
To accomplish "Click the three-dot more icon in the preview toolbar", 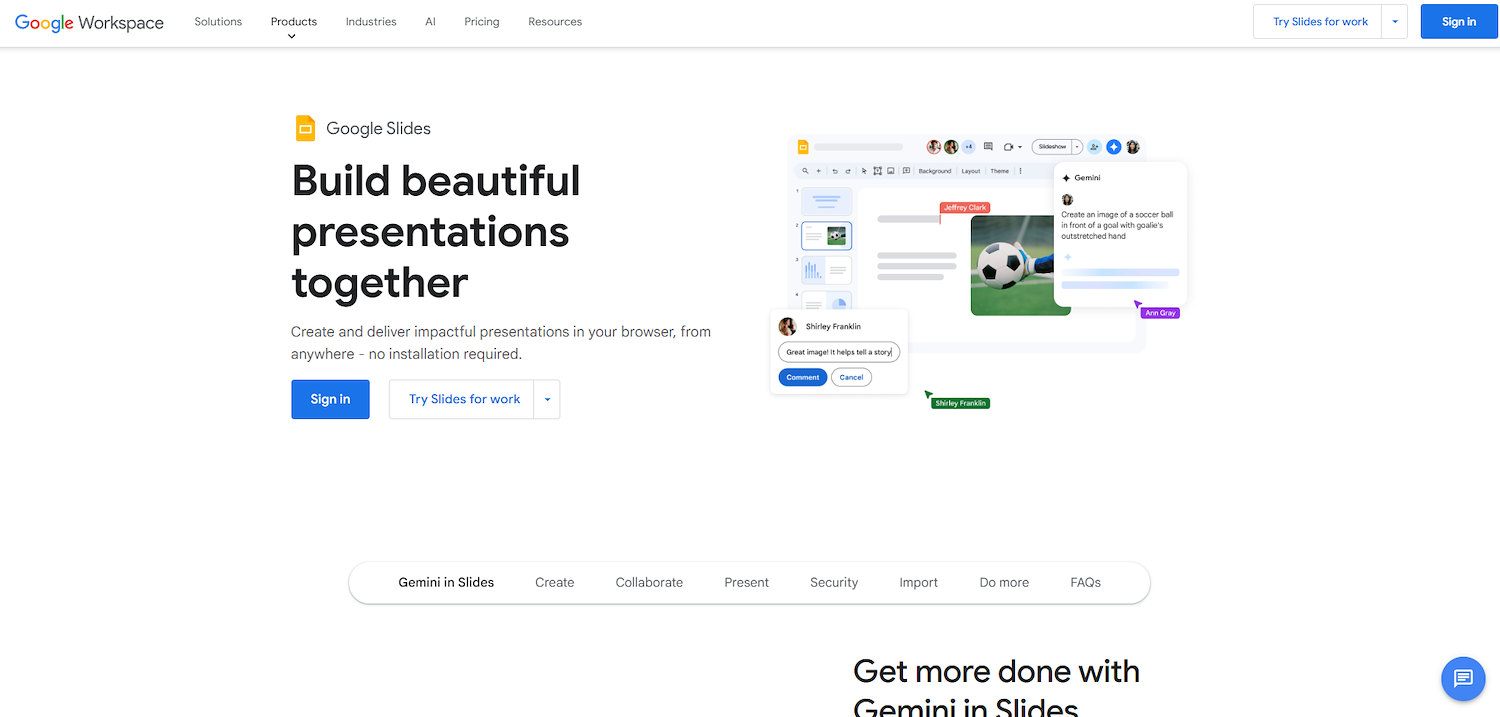I will [1020, 171].
